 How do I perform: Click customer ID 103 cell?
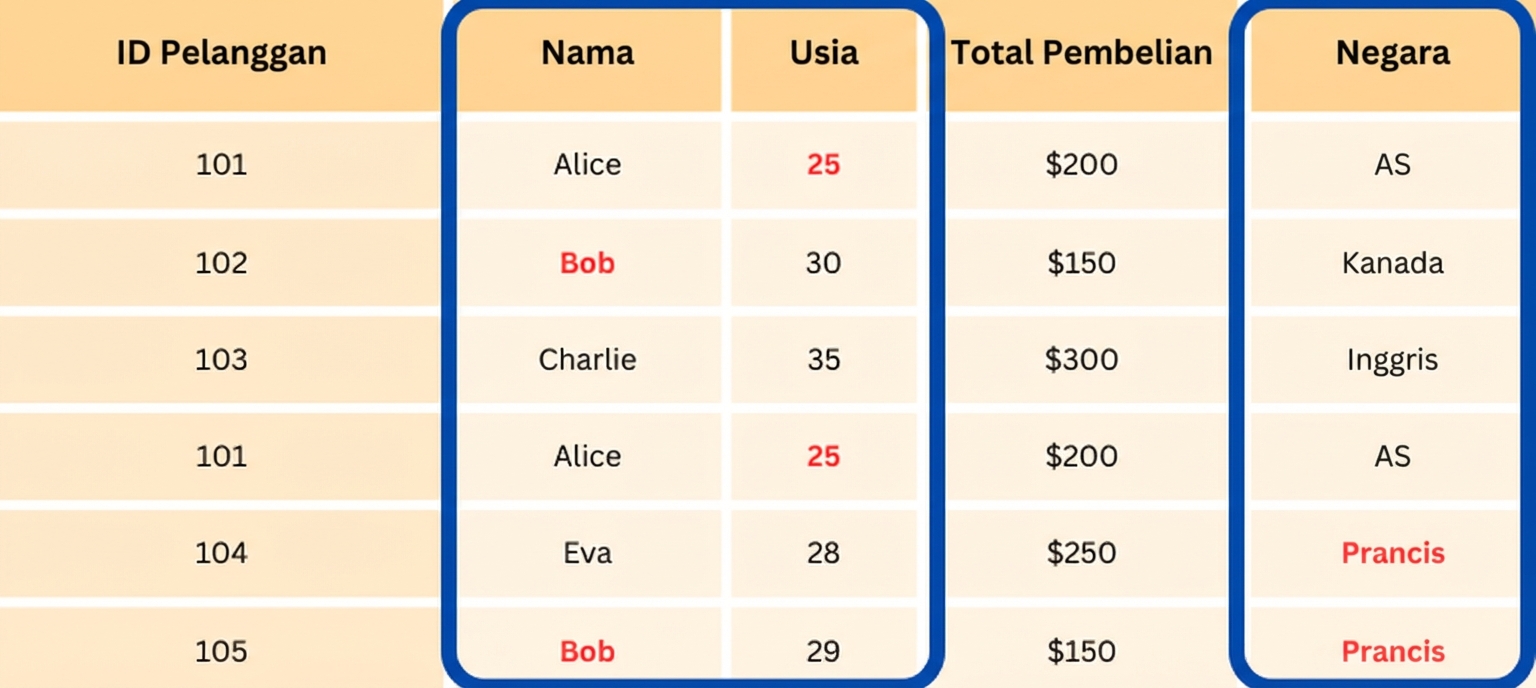[x=221, y=359]
